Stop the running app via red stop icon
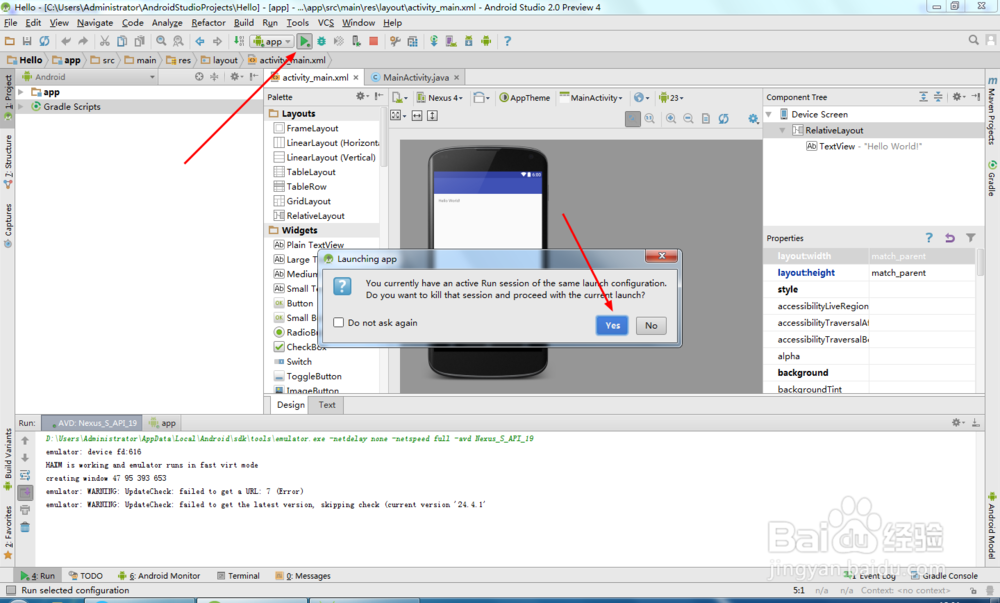Screen dimensions: 1000x603 (374, 41)
